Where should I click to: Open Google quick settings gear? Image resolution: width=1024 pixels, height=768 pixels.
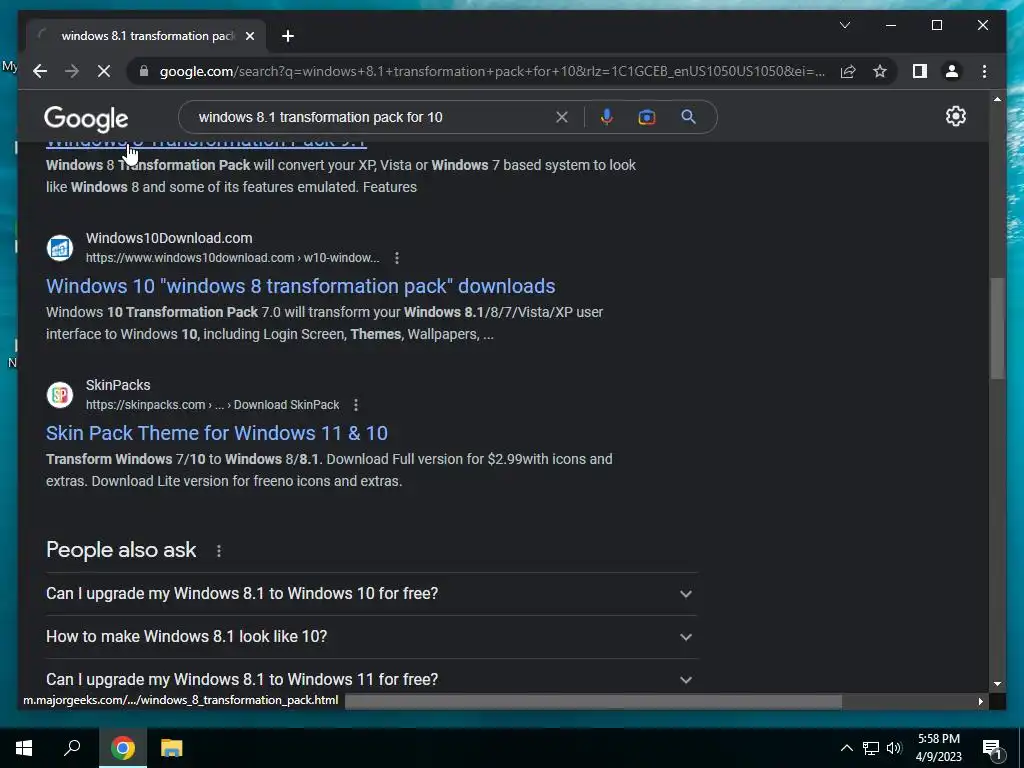point(955,116)
